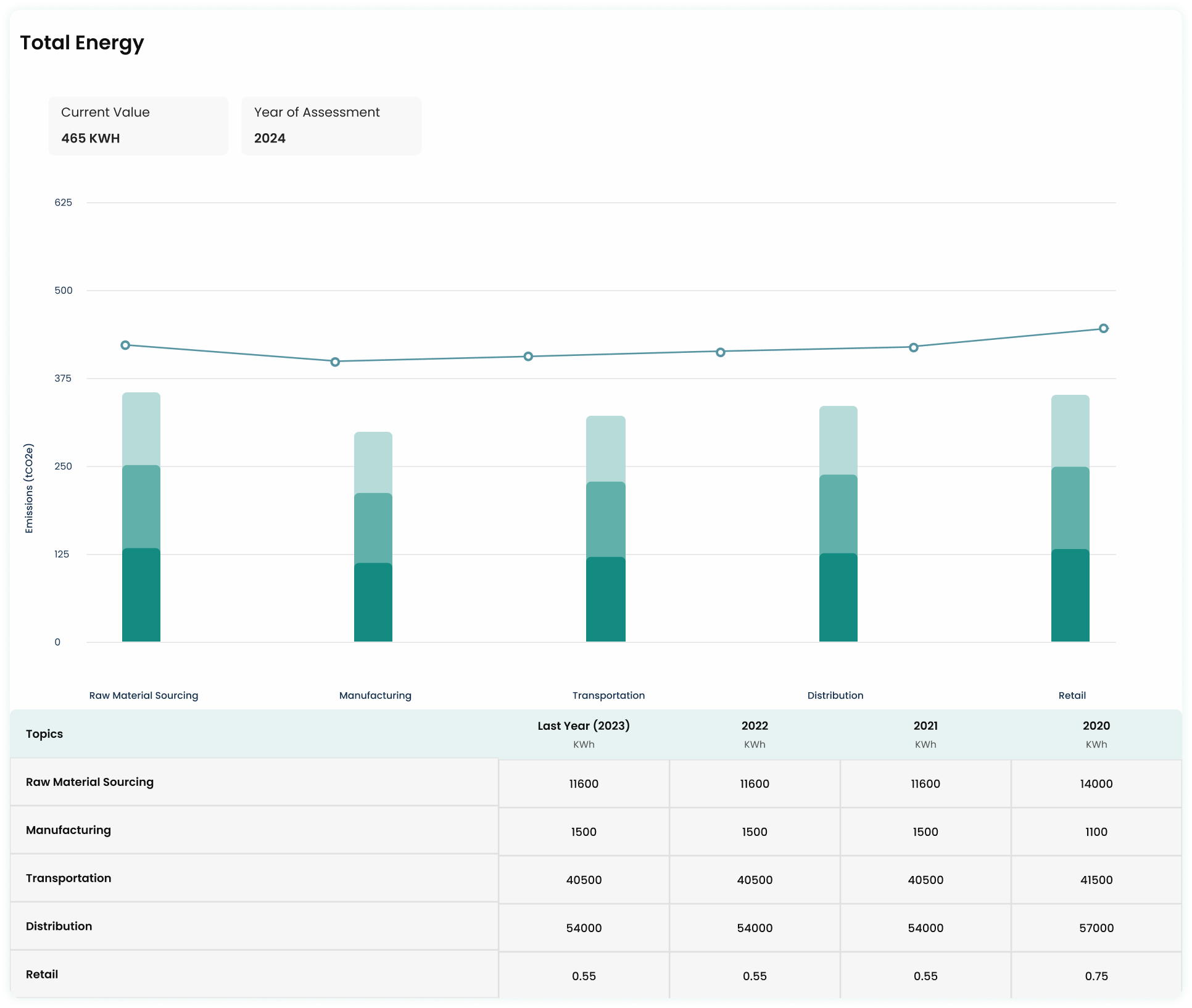1192x1008 pixels.
Task: Click Distribution 2023 cell 54000
Action: [584, 928]
